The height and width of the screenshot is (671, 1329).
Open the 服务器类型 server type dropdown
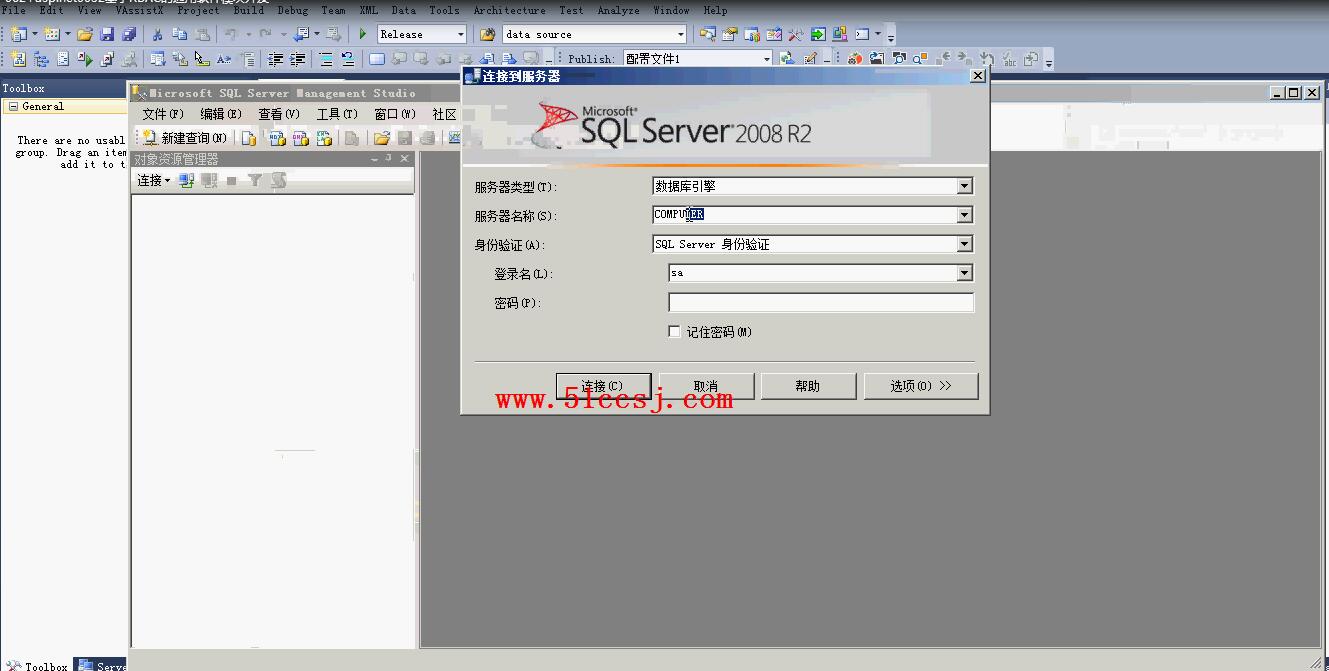[x=964, y=186]
